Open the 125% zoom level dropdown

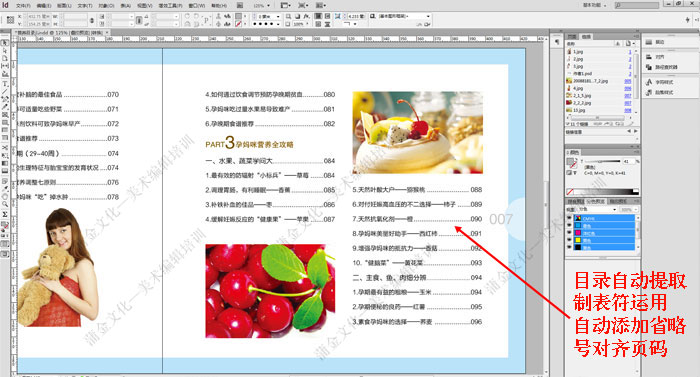262,6
